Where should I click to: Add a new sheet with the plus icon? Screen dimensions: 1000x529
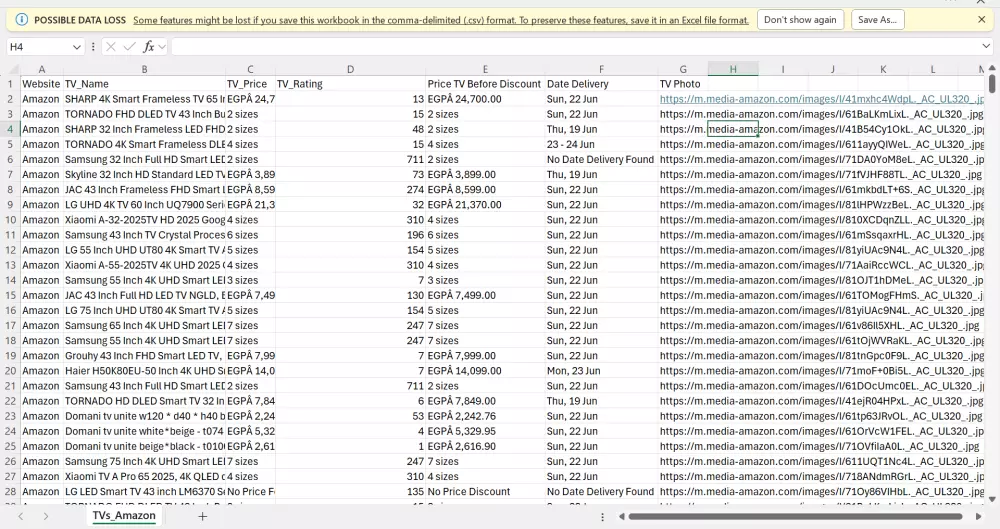(202, 516)
